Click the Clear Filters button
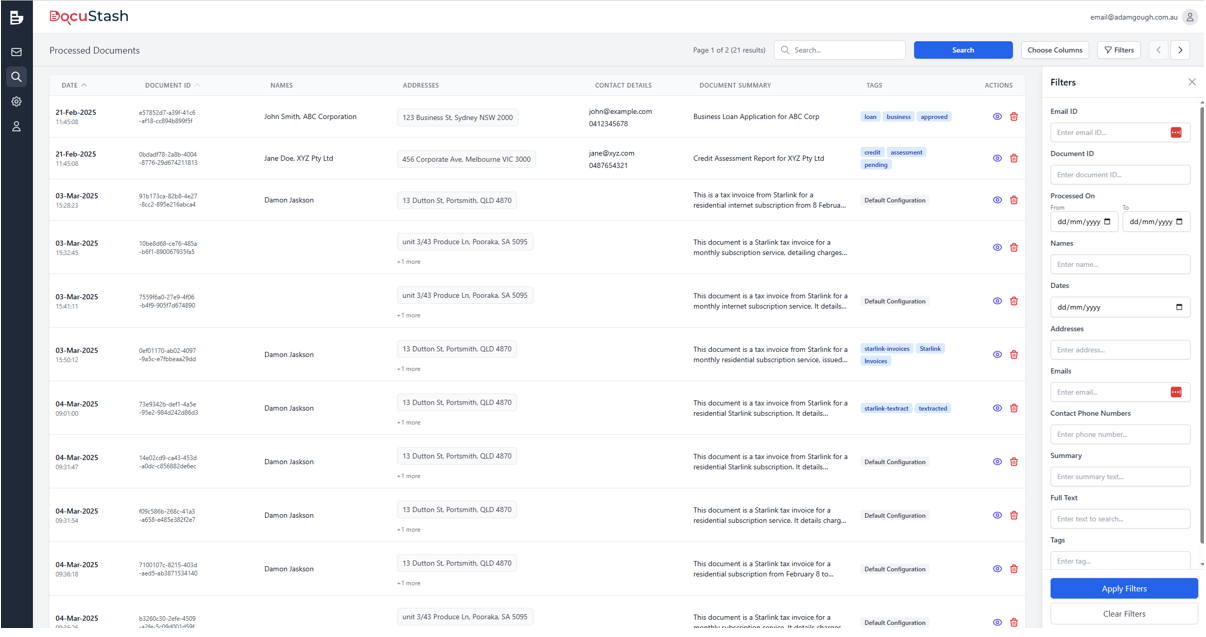 pyautogui.click(x=1124, y=614)
